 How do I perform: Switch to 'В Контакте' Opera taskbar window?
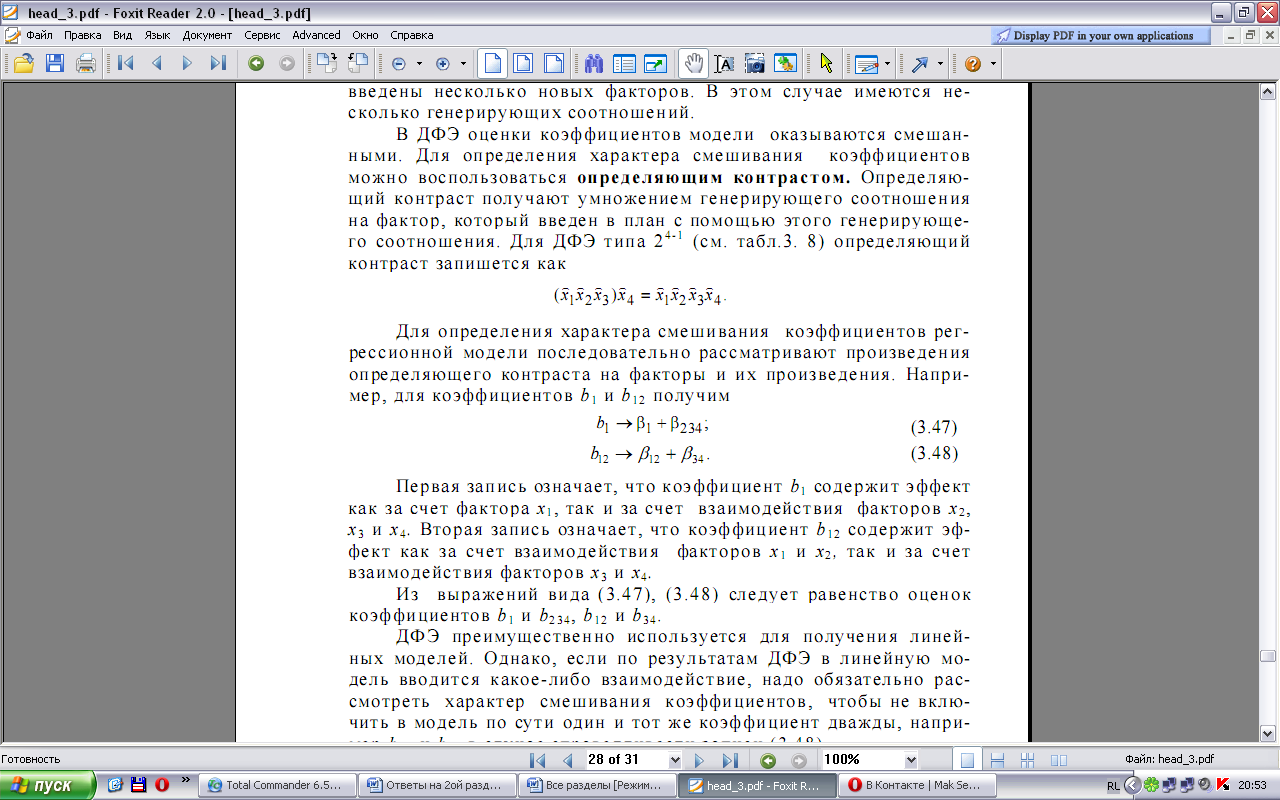917,785
